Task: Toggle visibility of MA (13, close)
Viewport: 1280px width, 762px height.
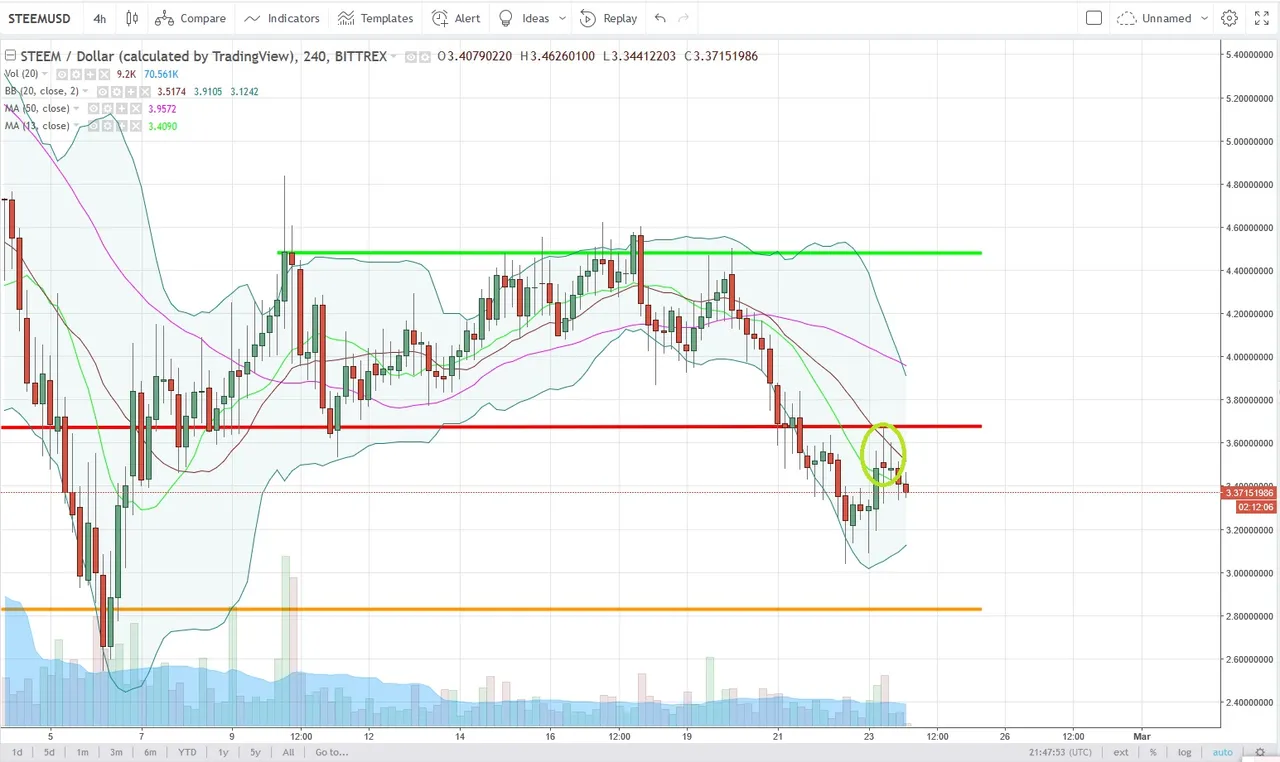Action: pos(93,126)
